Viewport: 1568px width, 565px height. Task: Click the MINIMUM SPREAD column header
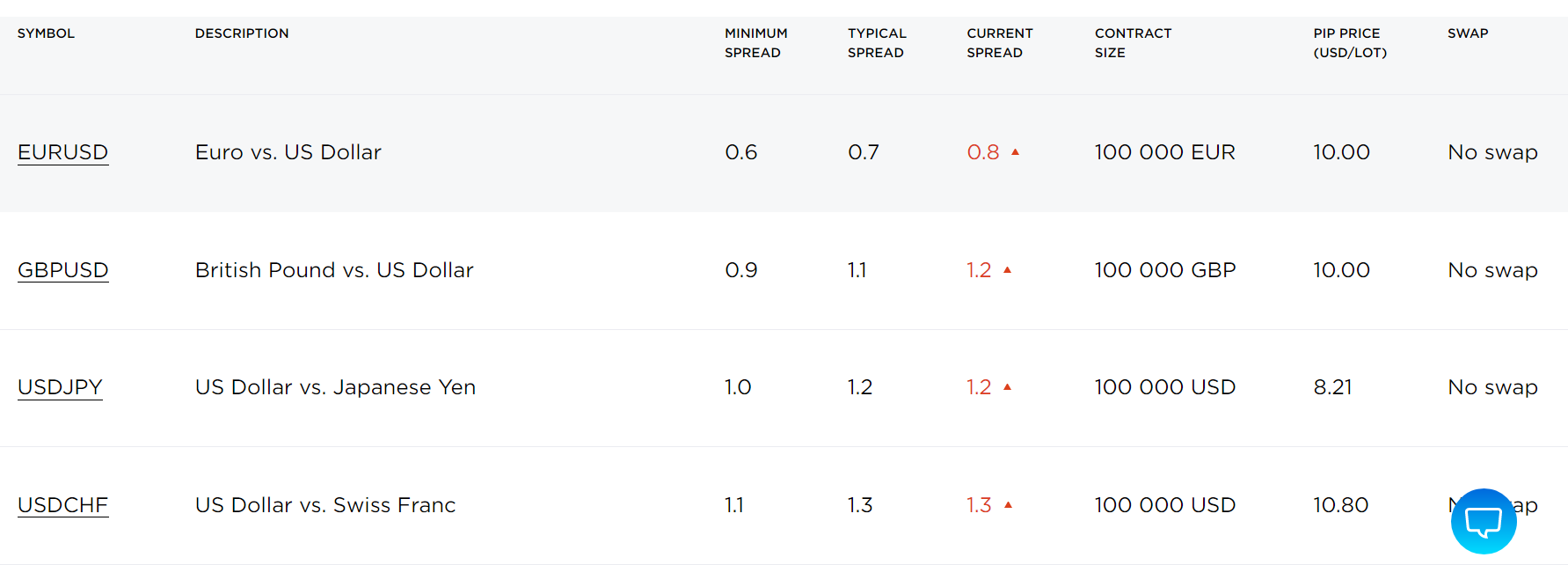(x=756, y=43)
